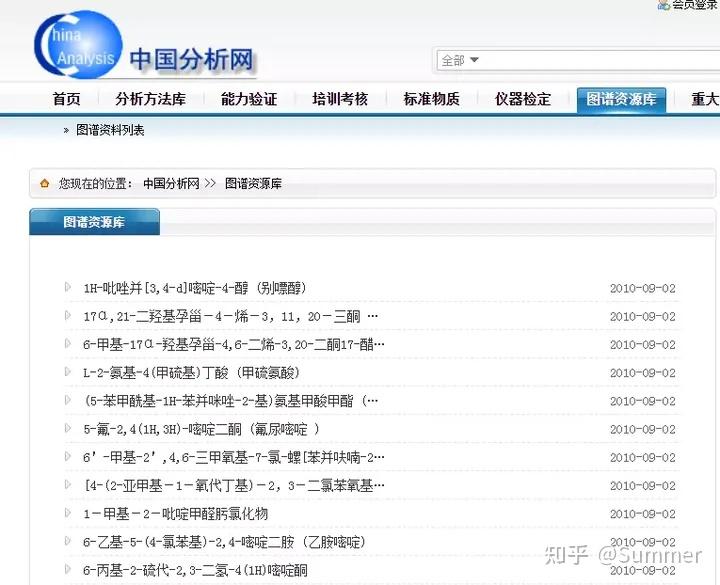Click 会员登录 link at top right
This screenshot has width=720, height=585.
(x=695, y=5)
